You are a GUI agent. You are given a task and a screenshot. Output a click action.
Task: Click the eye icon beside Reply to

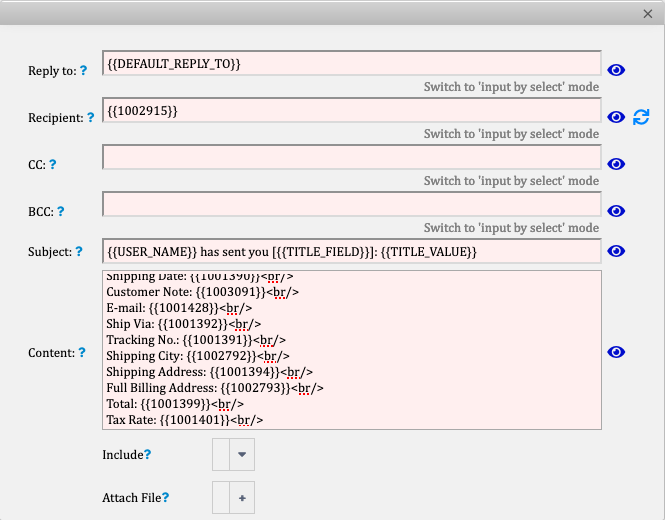(616, 70)
